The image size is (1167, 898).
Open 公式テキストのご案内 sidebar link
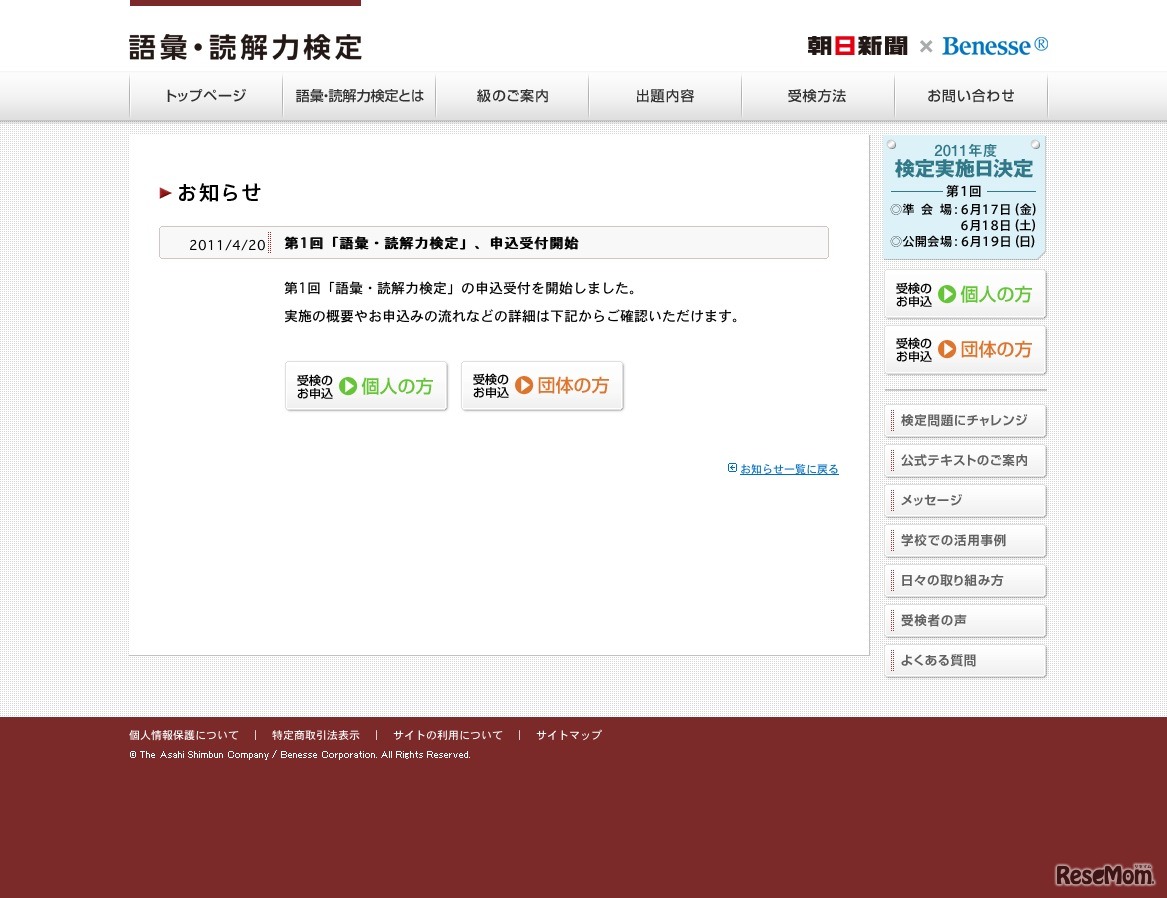tap(965, 461)
